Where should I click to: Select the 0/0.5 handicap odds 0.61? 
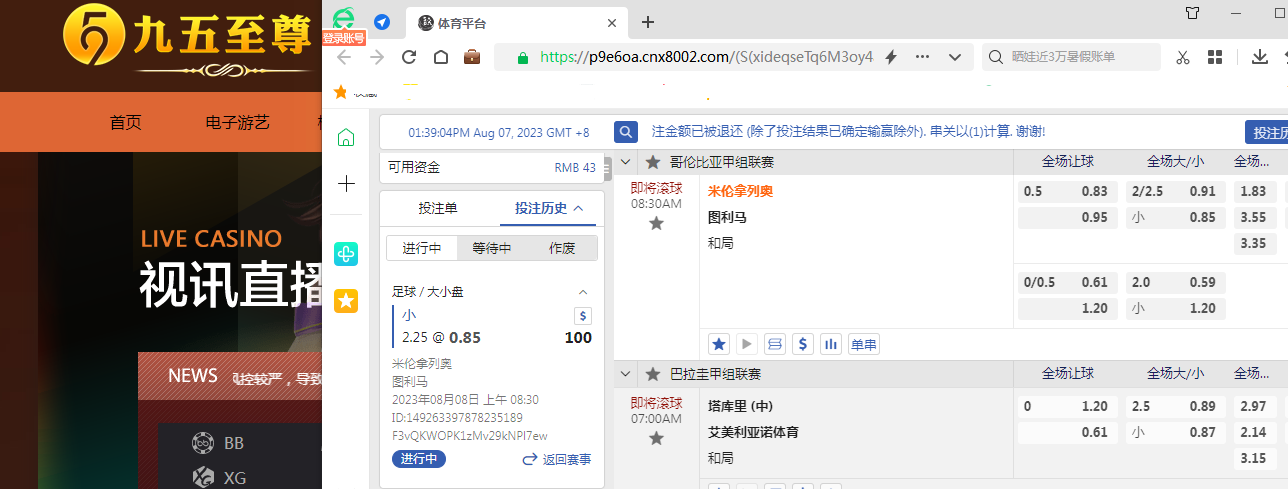pos(1067,282)
